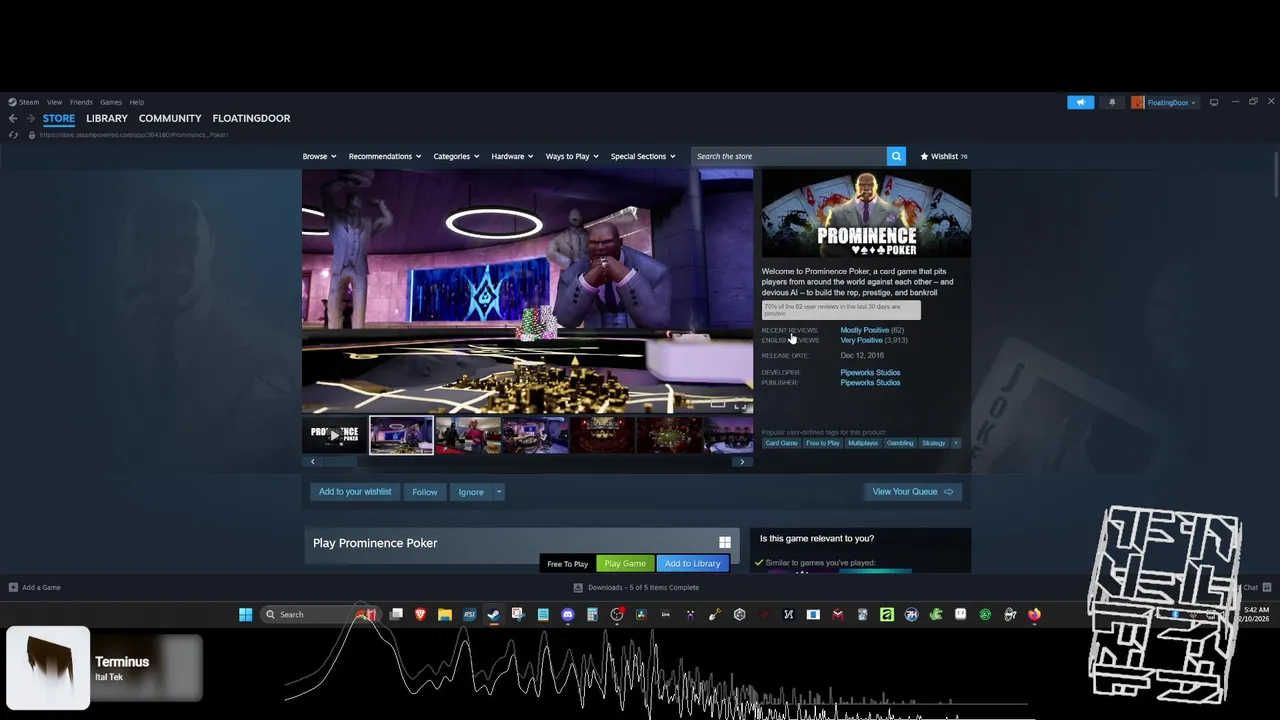Open the Downloads status at bottom bar
1280x720 pixels.
click(x=636, y=587)
